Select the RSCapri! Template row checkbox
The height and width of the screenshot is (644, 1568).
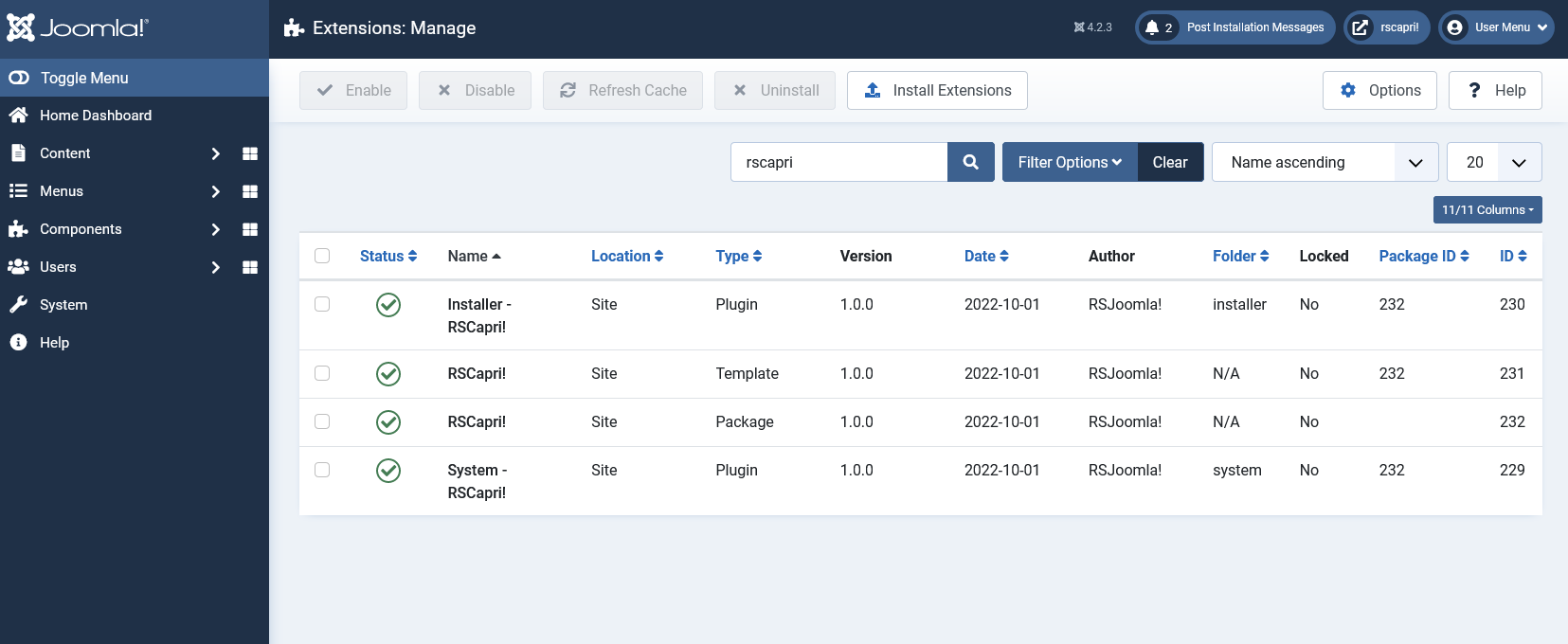(322, 373)
